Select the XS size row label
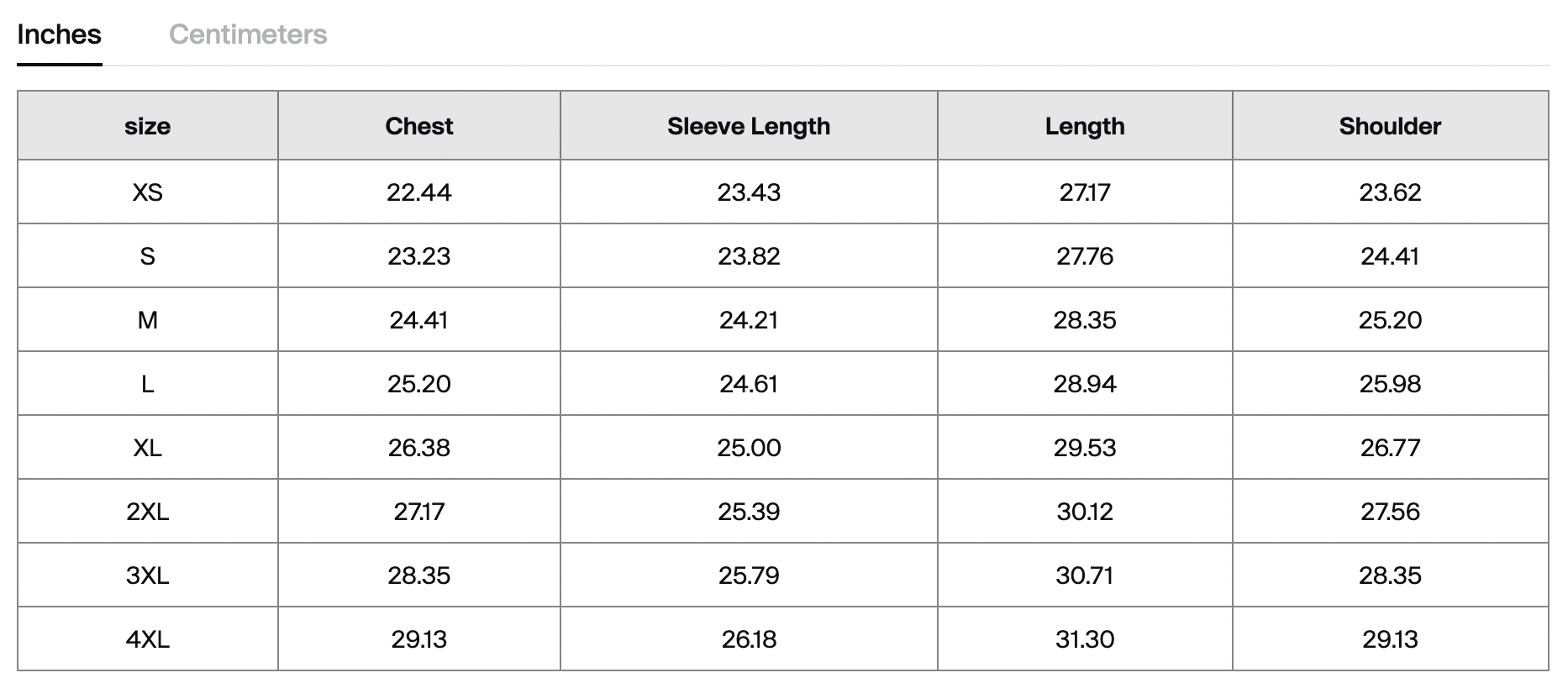This screenshot has width=1568, height=699. 147,192
